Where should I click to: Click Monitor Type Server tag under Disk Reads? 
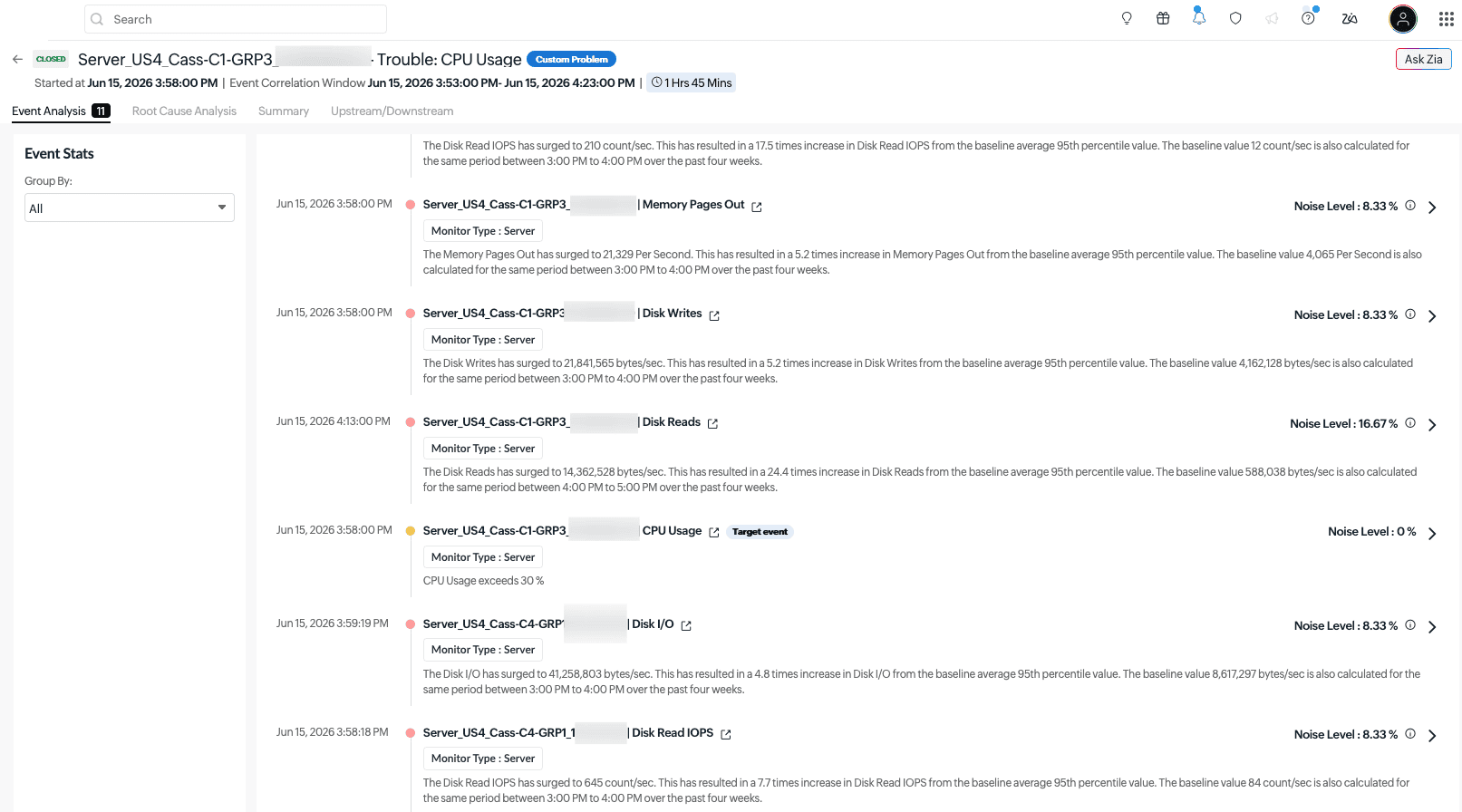(483, 449)
